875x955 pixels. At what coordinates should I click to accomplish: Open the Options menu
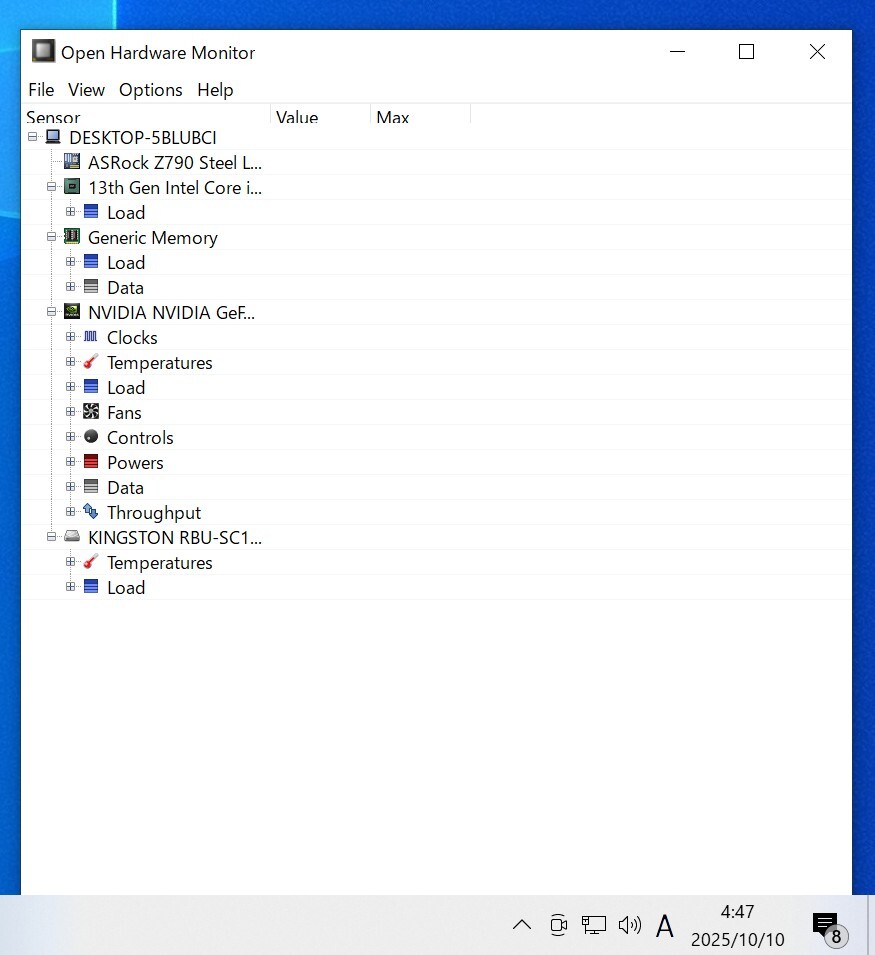pos(150,90)
